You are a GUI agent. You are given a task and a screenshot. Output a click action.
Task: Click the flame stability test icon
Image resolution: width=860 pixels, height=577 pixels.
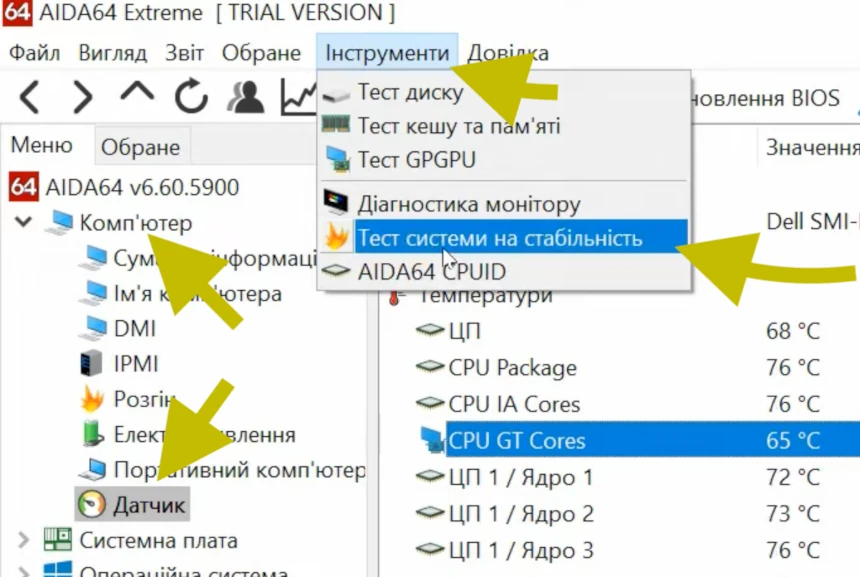click(x=336, y=236)
